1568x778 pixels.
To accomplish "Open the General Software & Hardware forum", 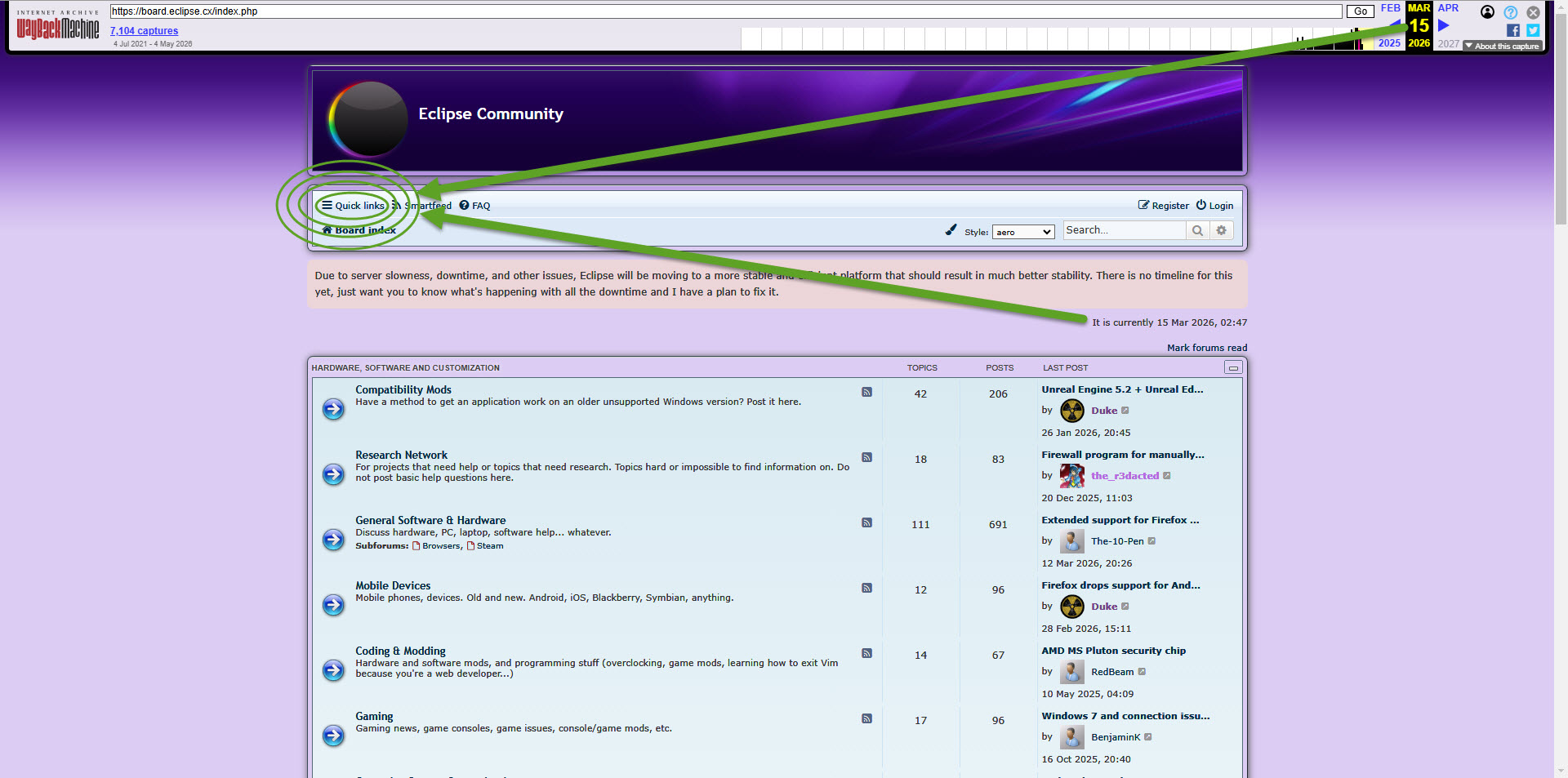I will click(x=430, y=521).
